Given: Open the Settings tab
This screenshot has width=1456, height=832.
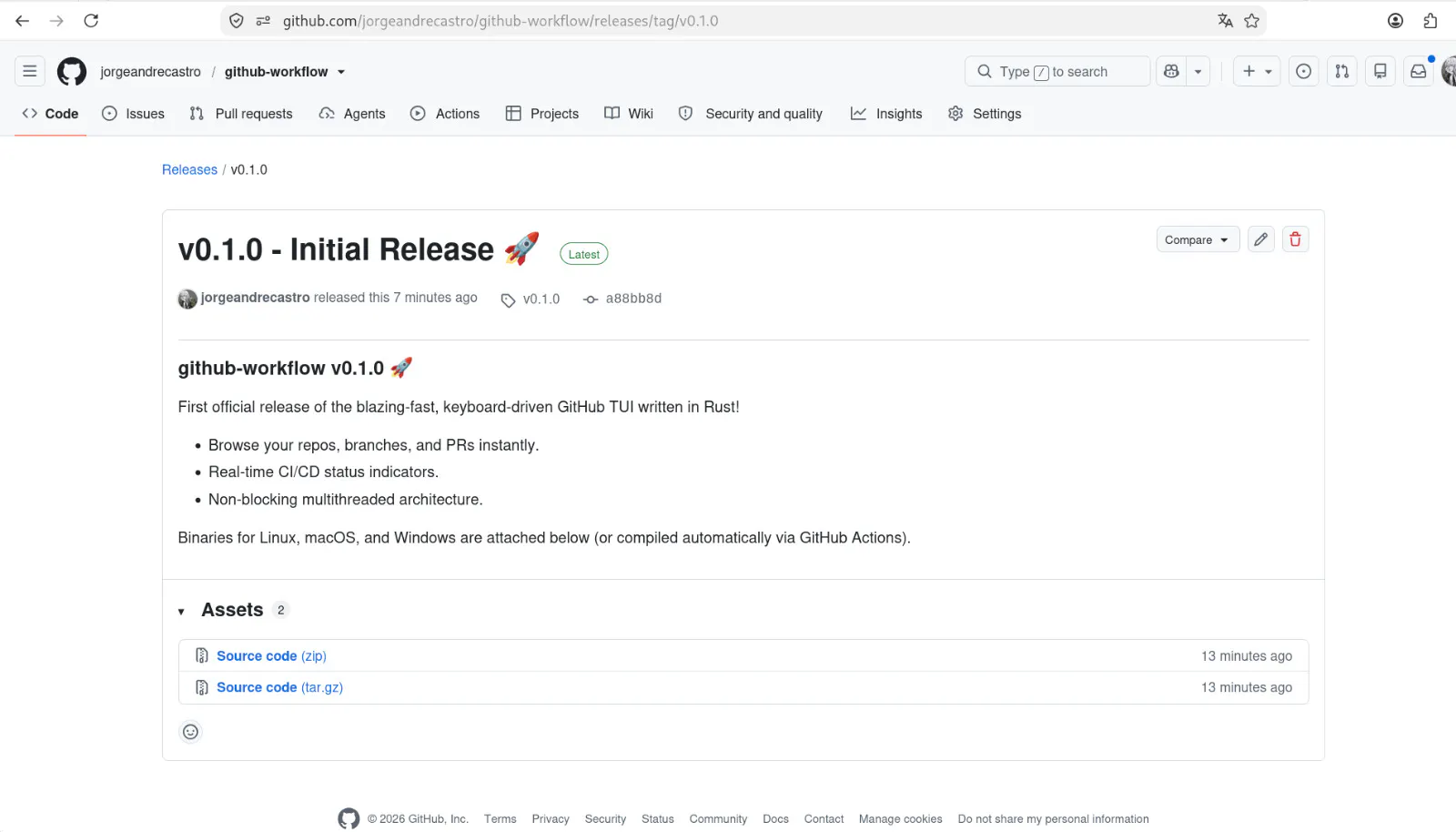Looking at the screenshot, I should (985, 114).
